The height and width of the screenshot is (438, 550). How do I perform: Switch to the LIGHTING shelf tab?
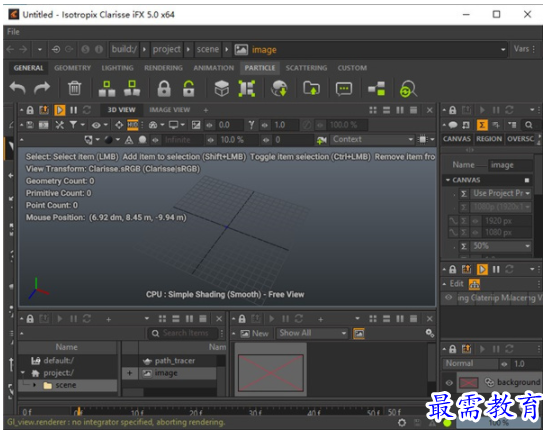(x=118, y=68)
